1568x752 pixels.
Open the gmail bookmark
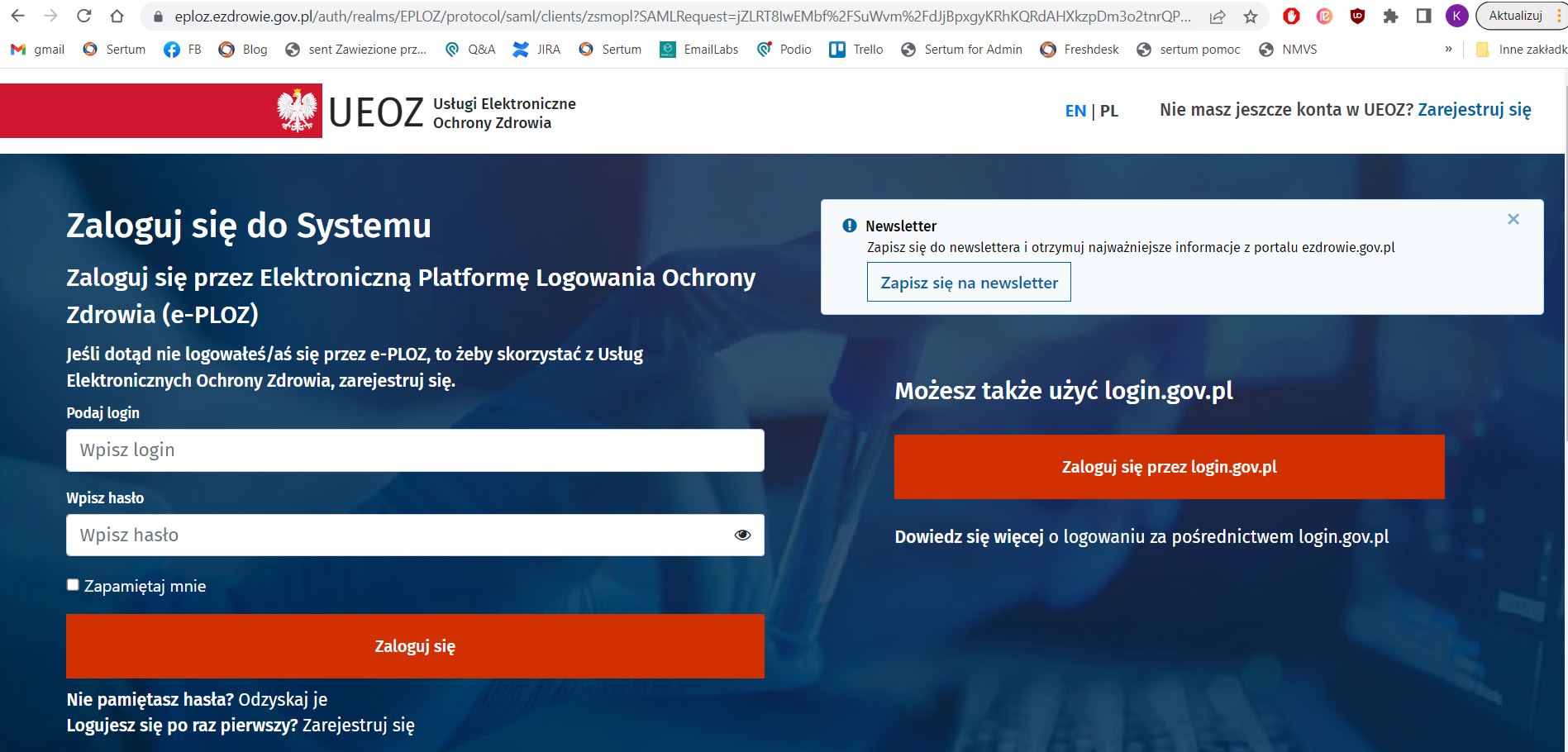click(38, 50)
